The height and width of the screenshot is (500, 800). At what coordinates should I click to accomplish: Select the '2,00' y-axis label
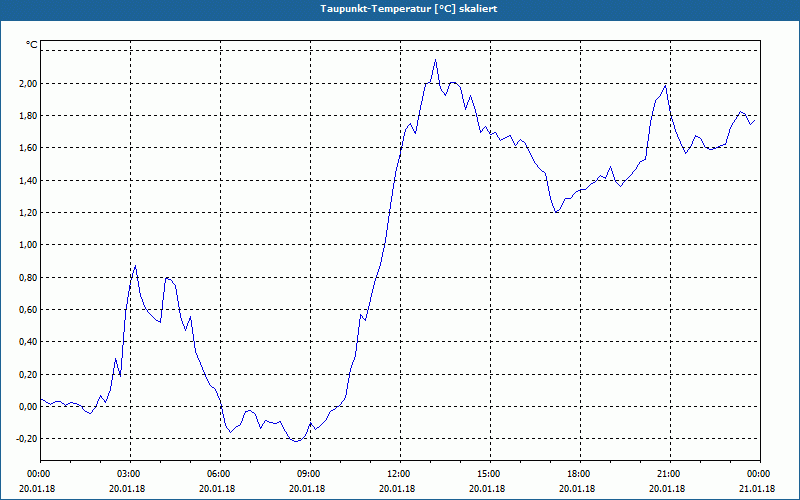click(28, 83)
